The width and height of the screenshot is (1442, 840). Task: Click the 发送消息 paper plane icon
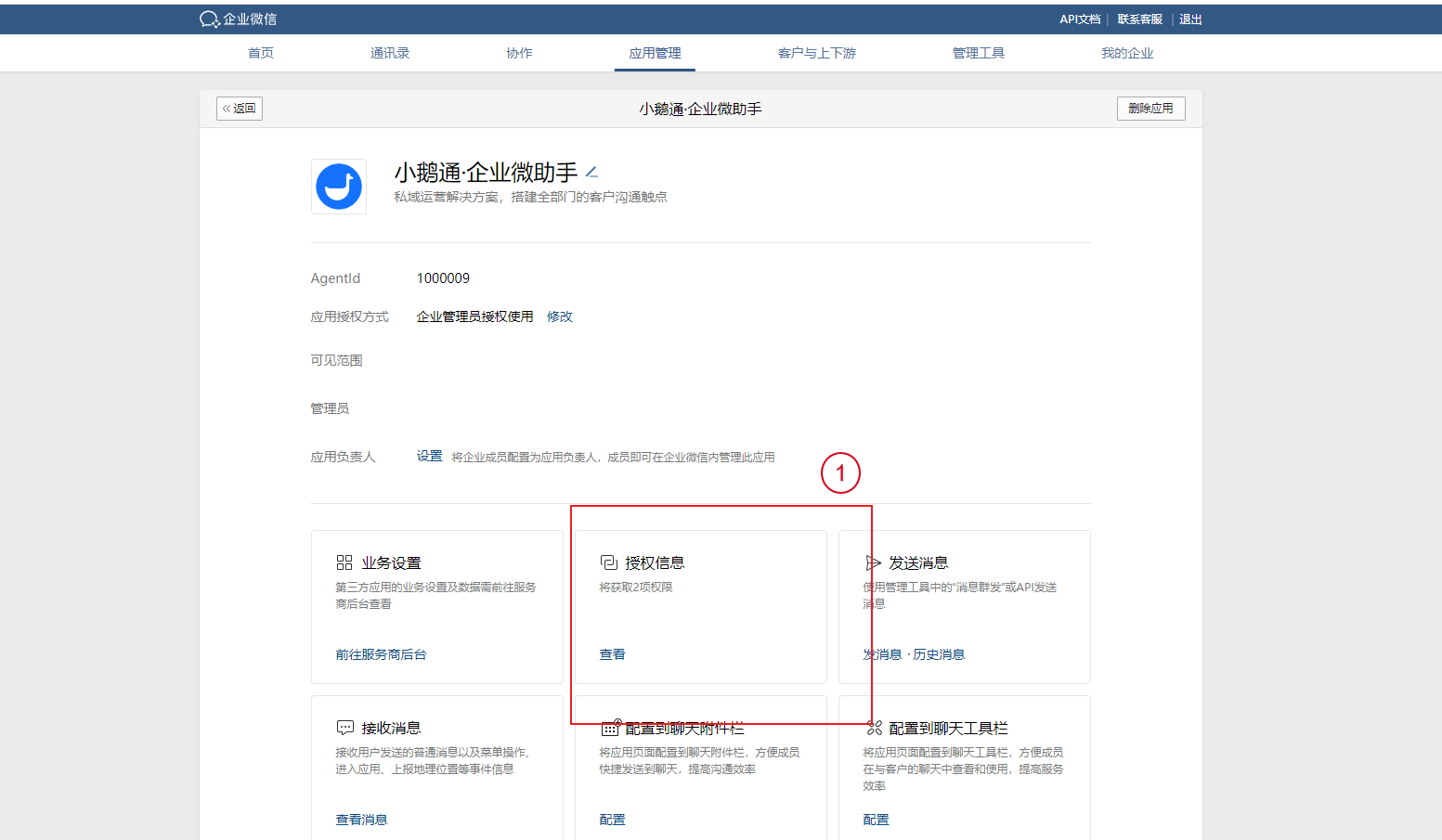[x=873, y=562]
